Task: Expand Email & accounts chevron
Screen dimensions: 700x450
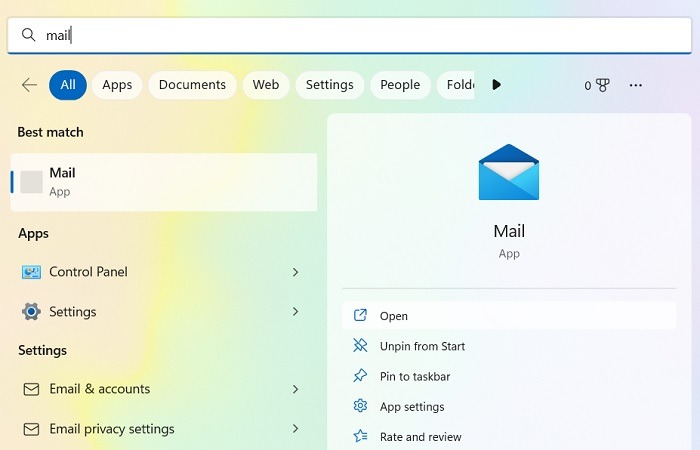Action: pyautogui.click(x=295, y=389)
